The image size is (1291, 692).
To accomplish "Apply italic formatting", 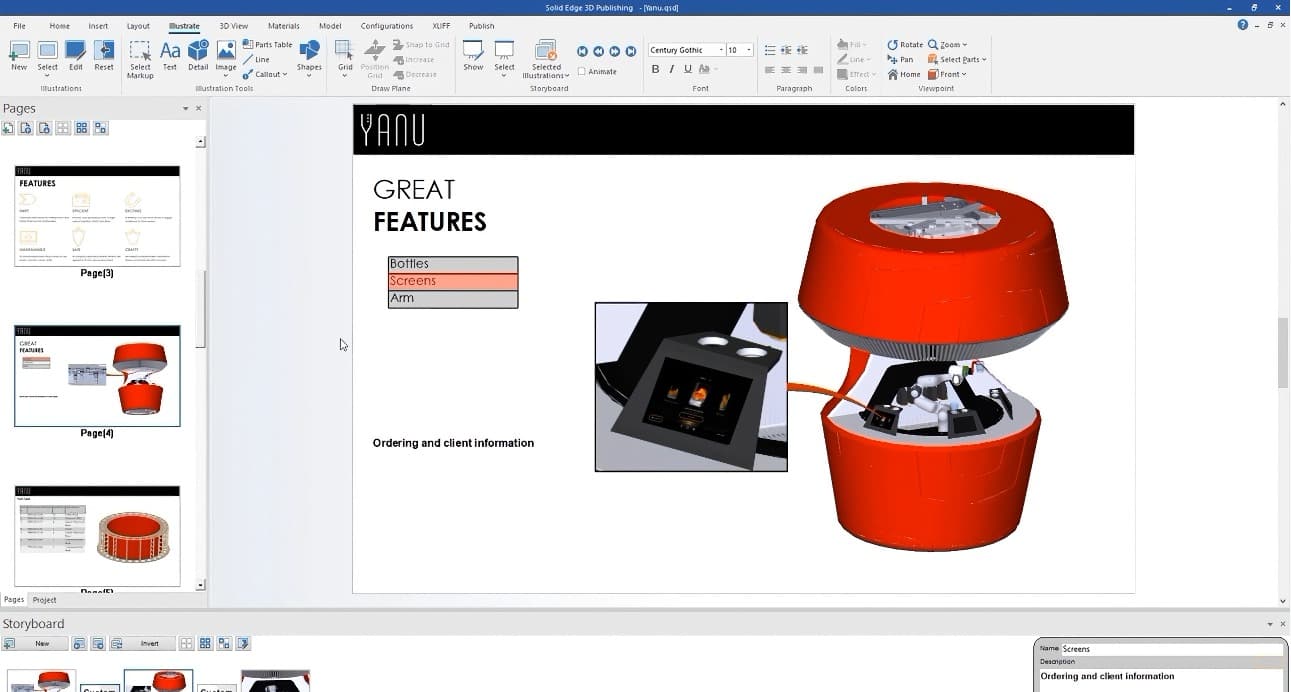I will 671,69.
